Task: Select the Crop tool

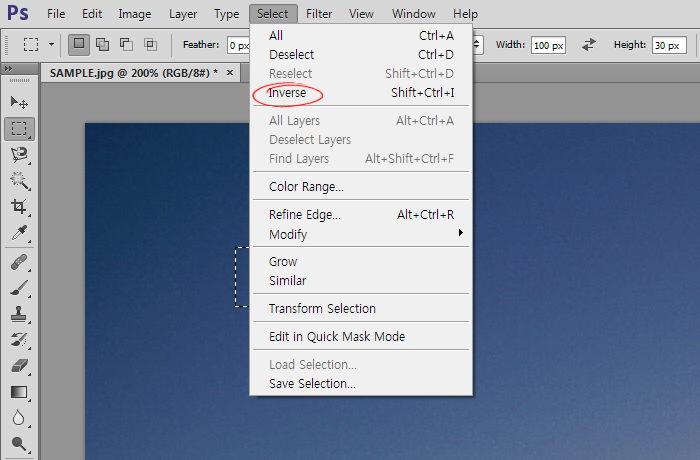Action: [19, 207]
